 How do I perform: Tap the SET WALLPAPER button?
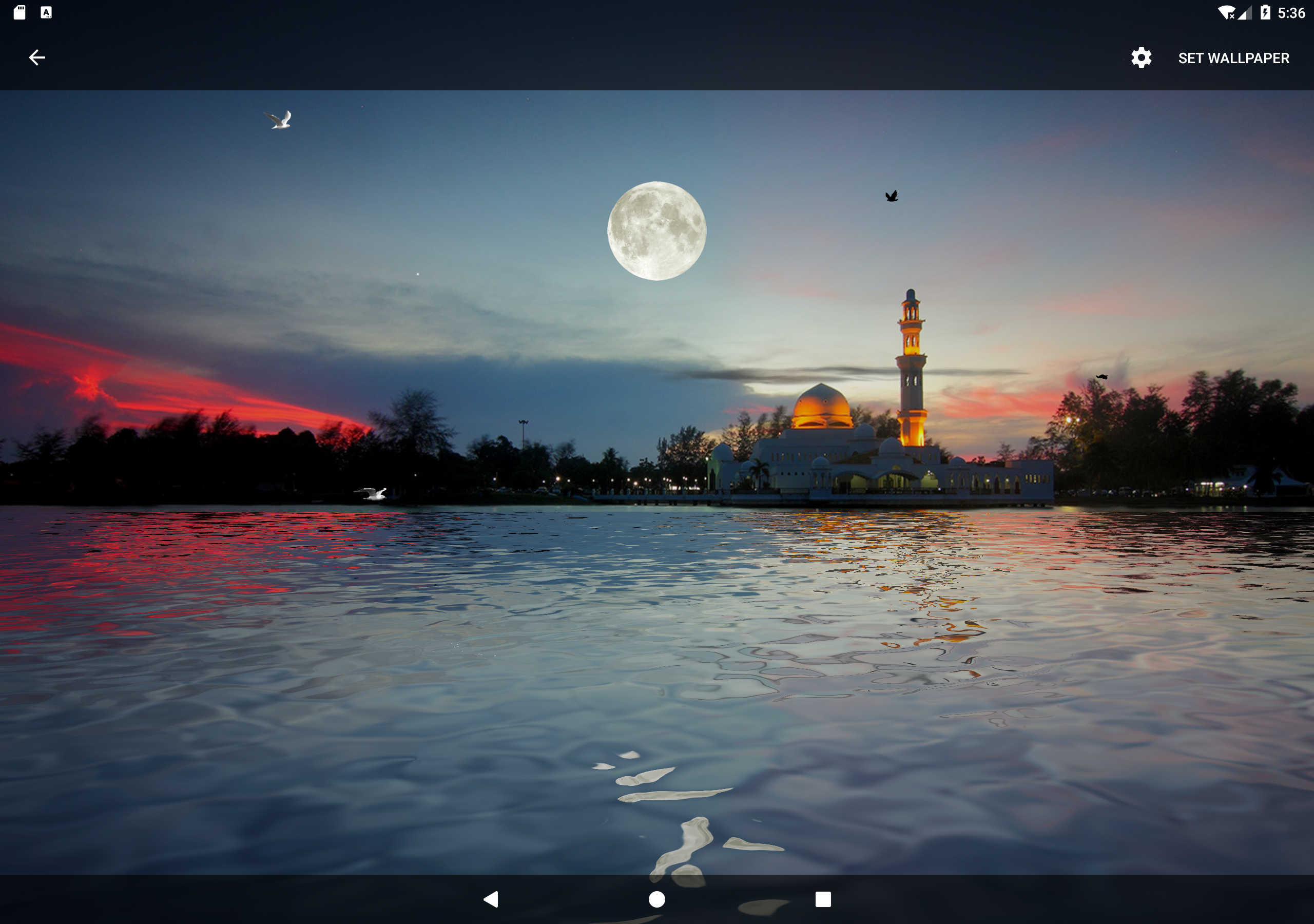pyautogui.click(x=1233, y=59)
